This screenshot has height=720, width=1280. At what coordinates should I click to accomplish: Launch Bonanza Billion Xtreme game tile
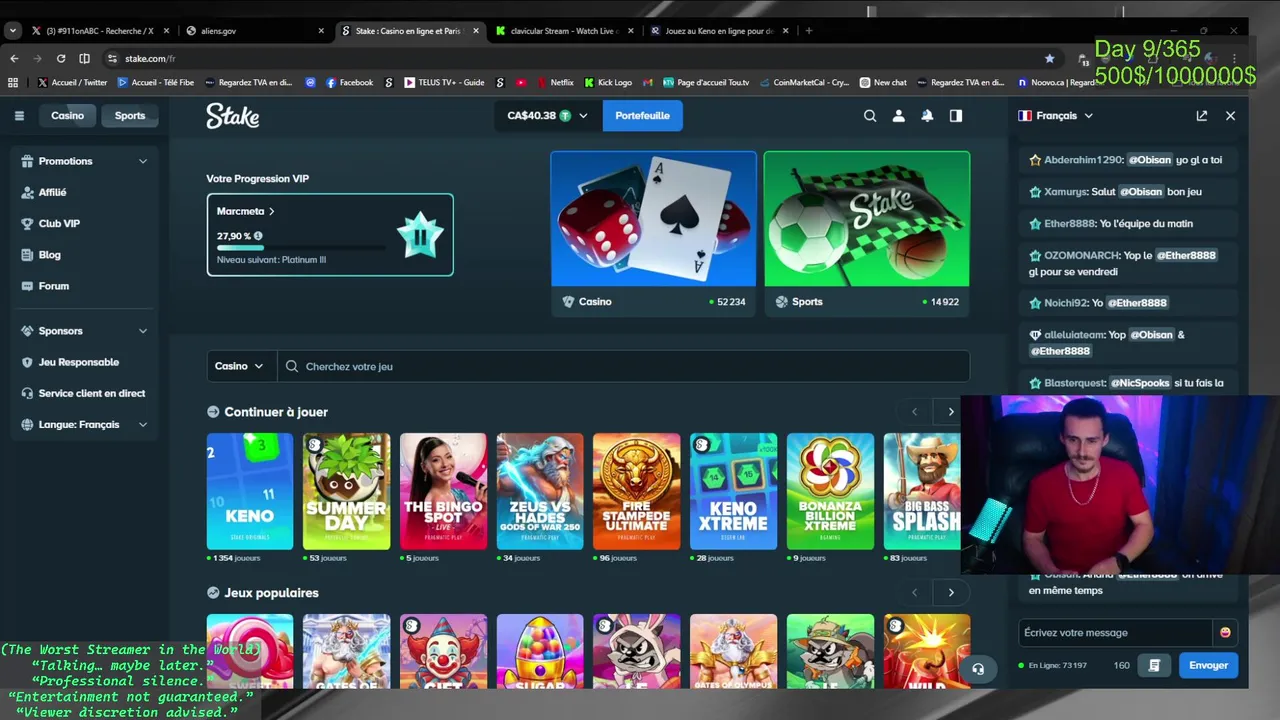pyautogui.click(x=830, y=491)
